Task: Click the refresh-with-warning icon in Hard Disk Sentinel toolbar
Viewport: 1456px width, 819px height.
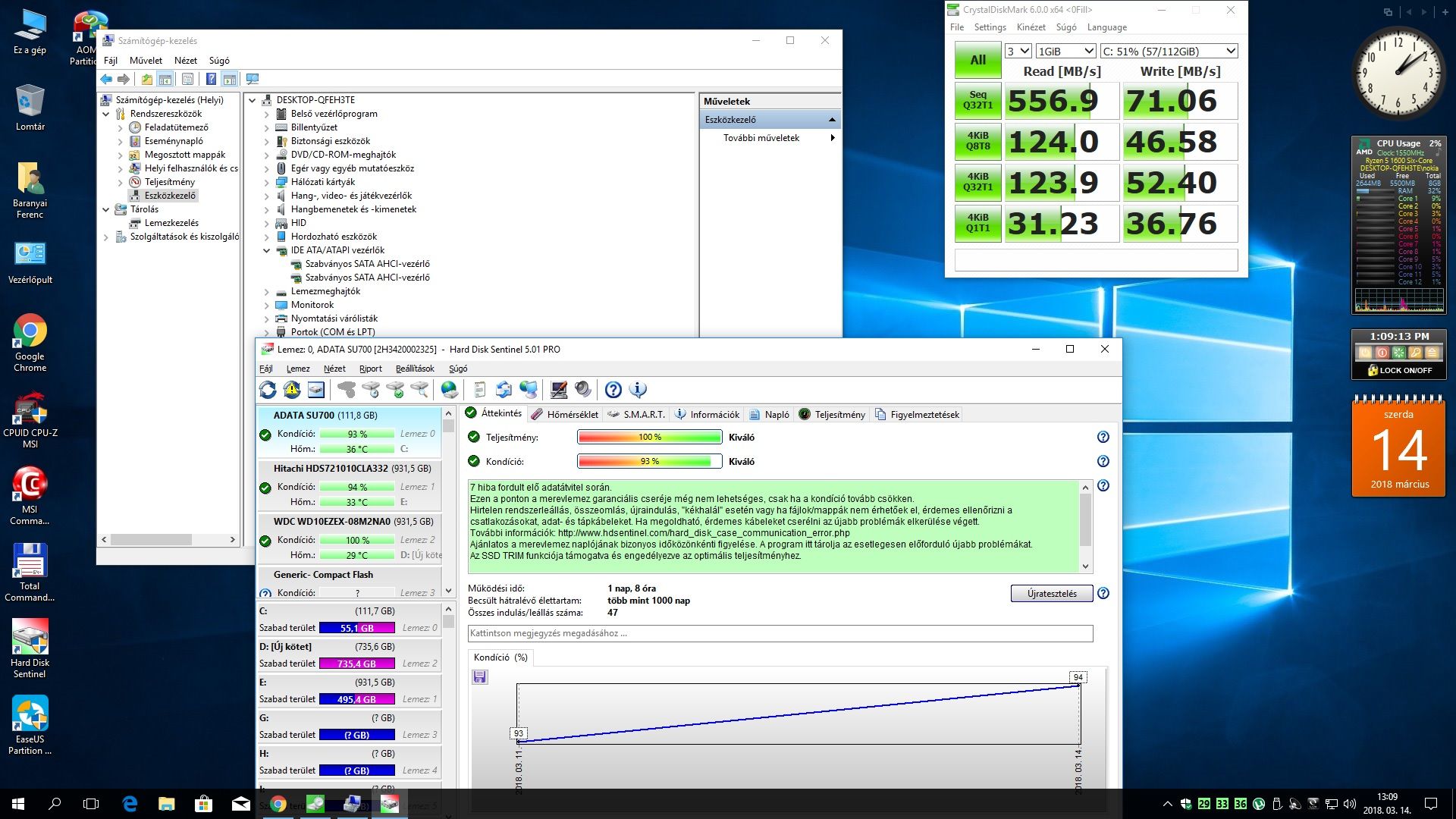Action: pos(292,390)
